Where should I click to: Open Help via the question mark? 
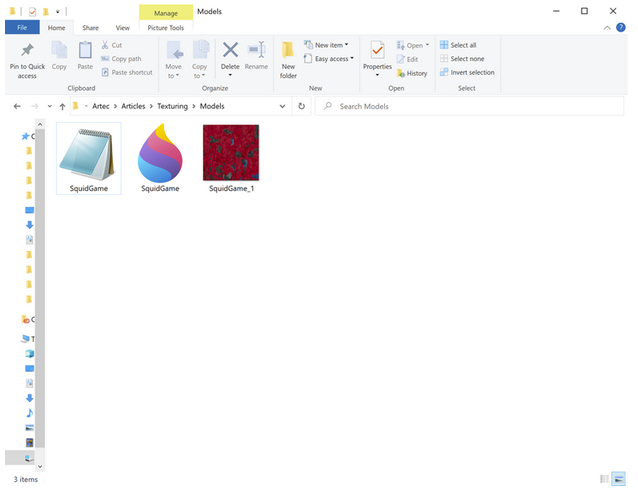click(x=621, y=28)
